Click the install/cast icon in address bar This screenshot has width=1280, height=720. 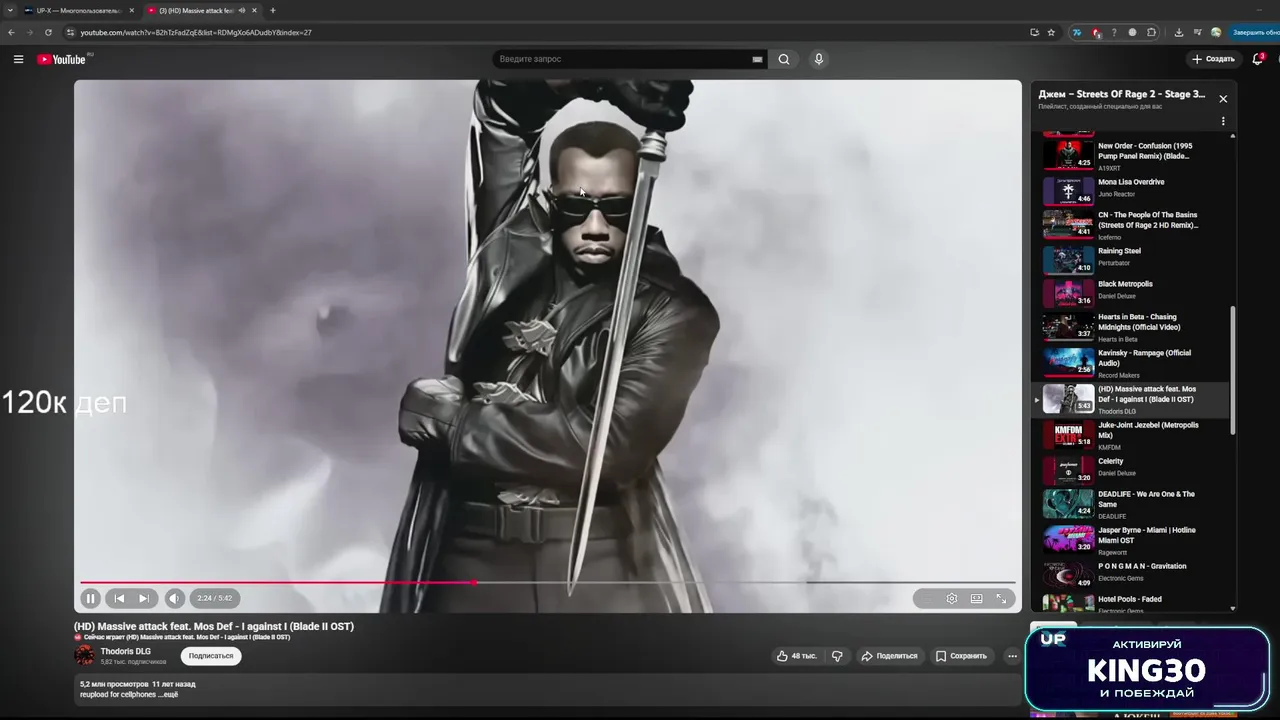point(1034,32)
